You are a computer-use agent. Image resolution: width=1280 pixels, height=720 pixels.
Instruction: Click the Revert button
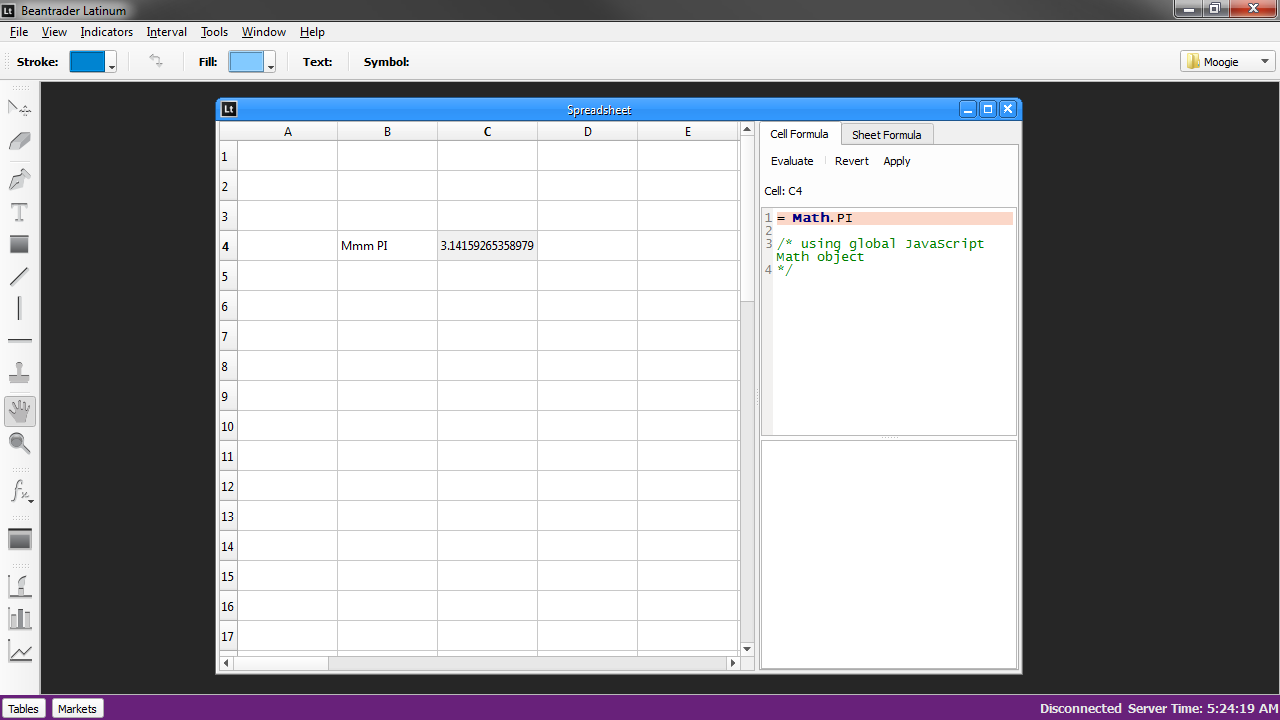tap(852, 161)
